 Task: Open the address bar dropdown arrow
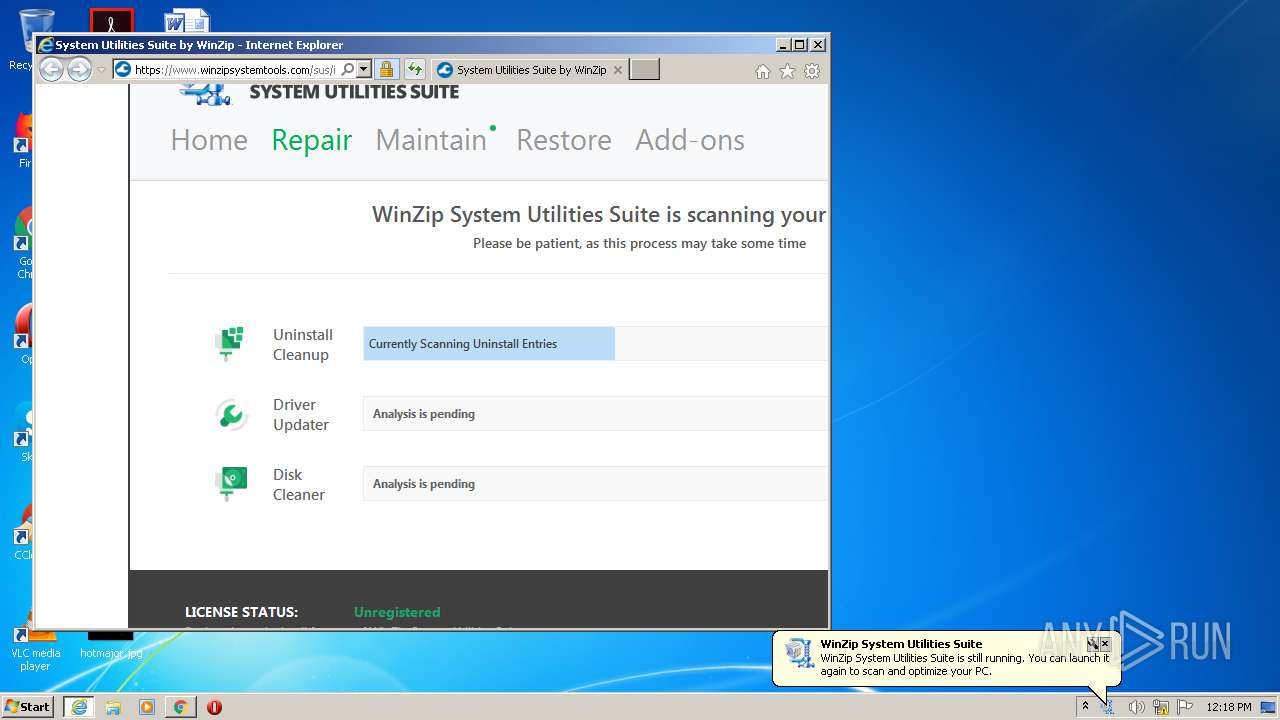364,70
